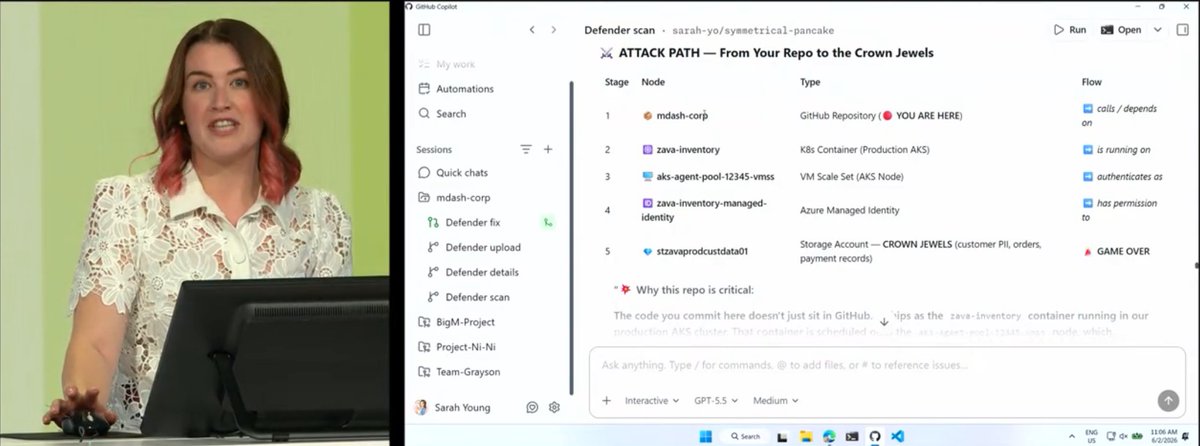Toggle the right side panel icon
1200x446 pixels.
(1182, 30)
